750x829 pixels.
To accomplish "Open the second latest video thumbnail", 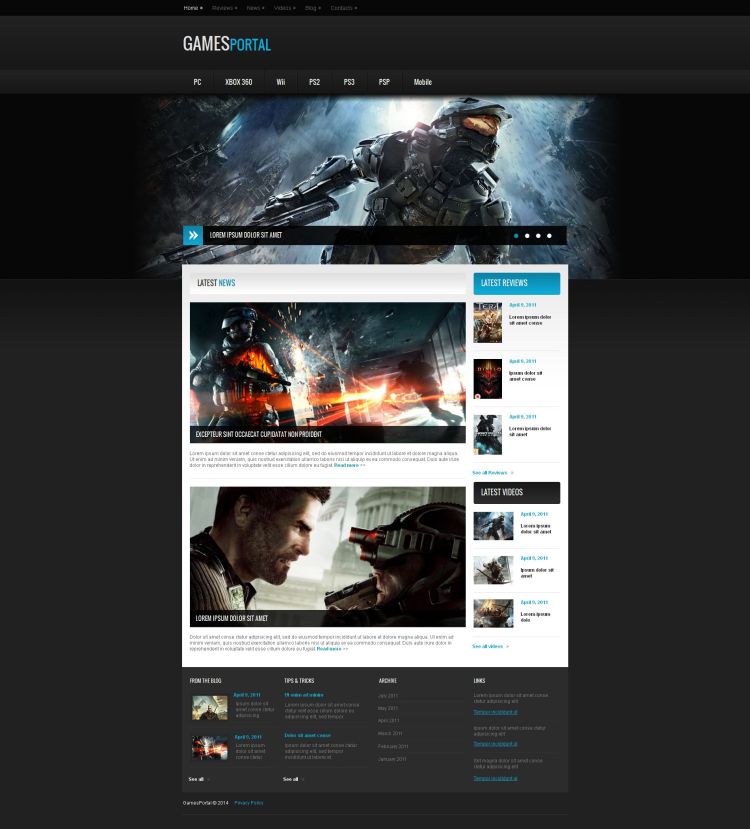I will (x=493, y=569).
